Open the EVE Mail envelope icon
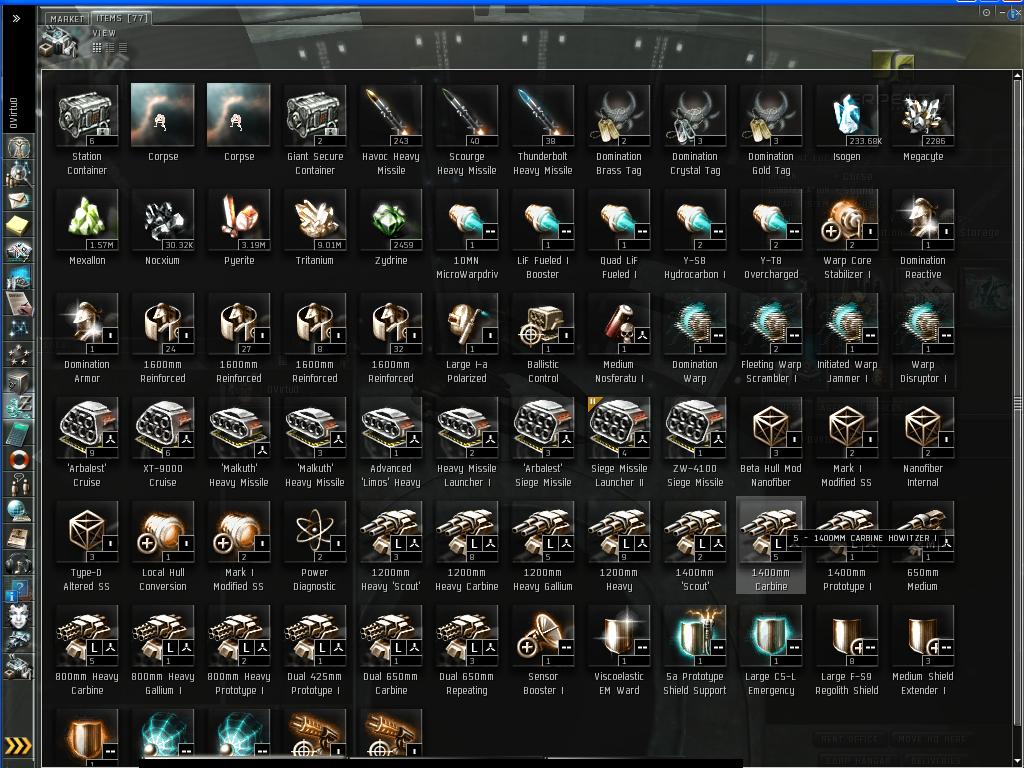 pos(18,199)
